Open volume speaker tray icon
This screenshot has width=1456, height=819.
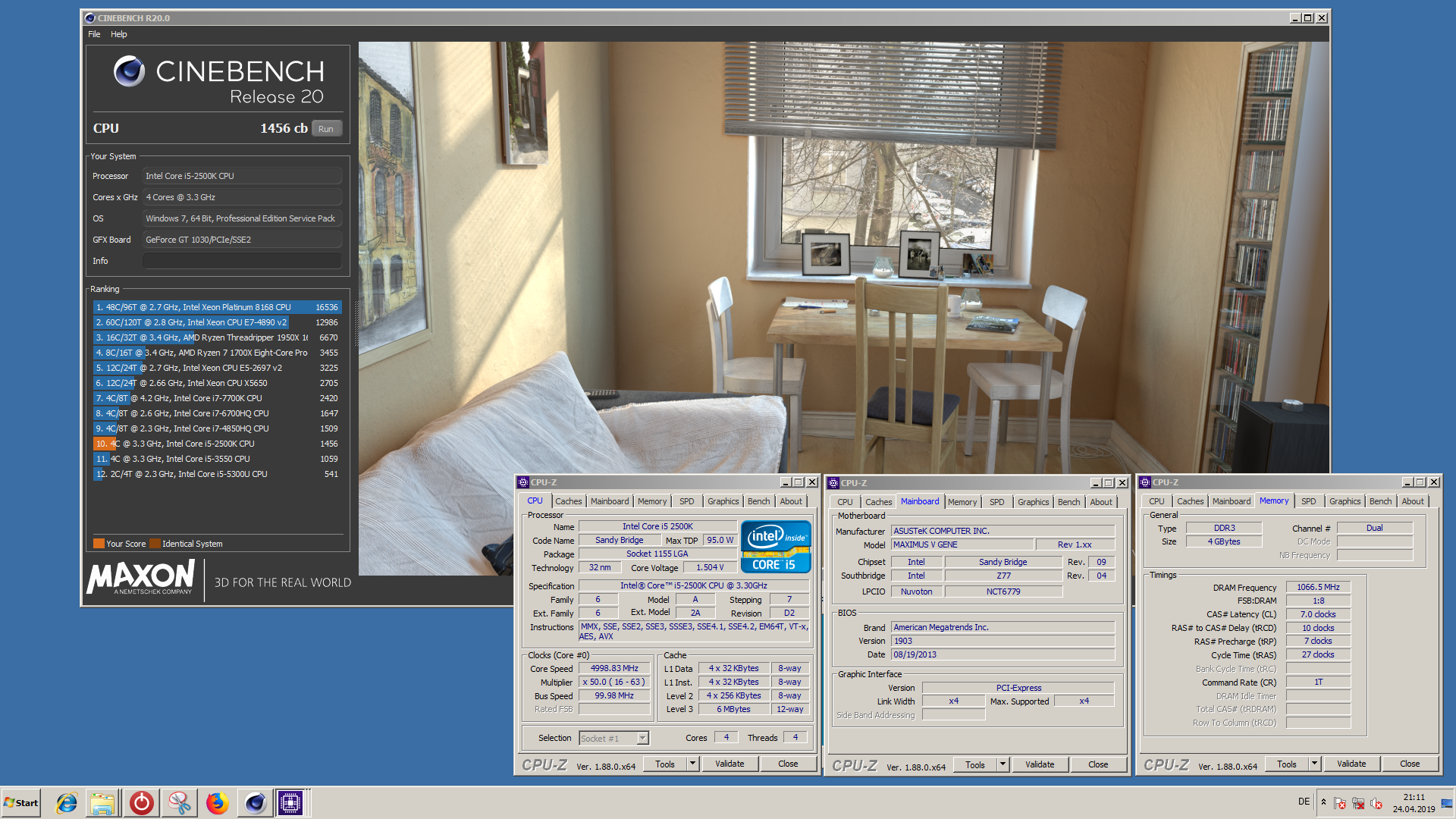(1376, 803)
